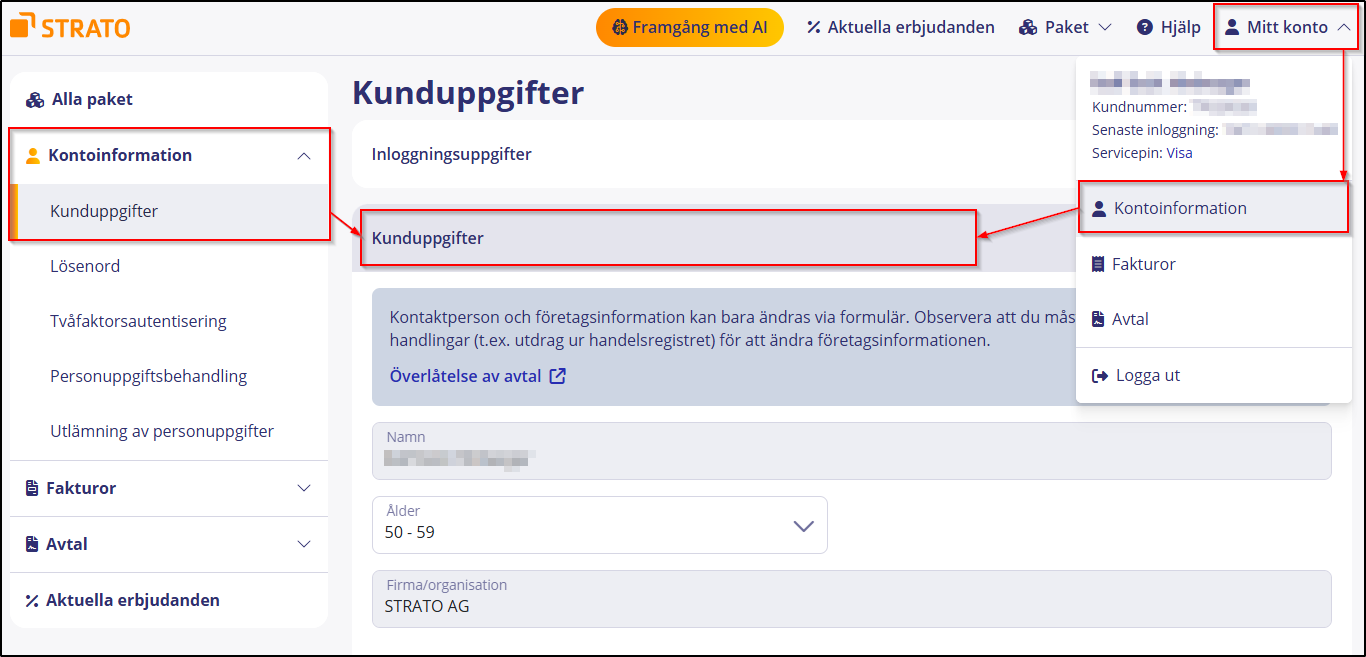Click the Hjälp question mark icon
1366x657 pixels.
1143,27
